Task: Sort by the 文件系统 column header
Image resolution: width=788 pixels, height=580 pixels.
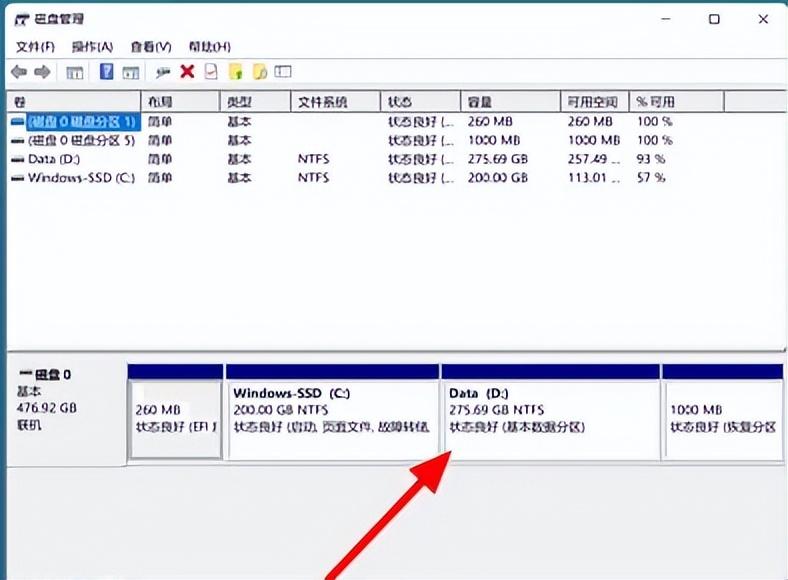Action: pos(322,102)
